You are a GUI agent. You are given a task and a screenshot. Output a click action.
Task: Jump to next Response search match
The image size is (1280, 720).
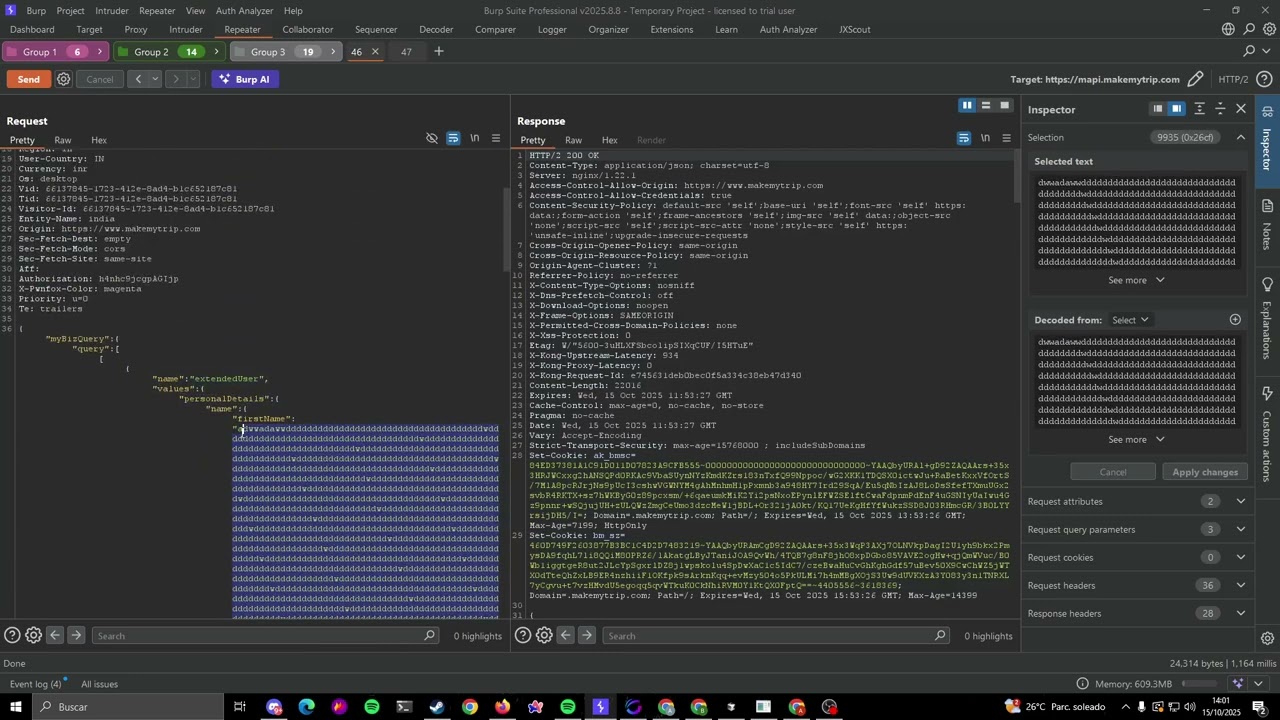pos(587,636)
